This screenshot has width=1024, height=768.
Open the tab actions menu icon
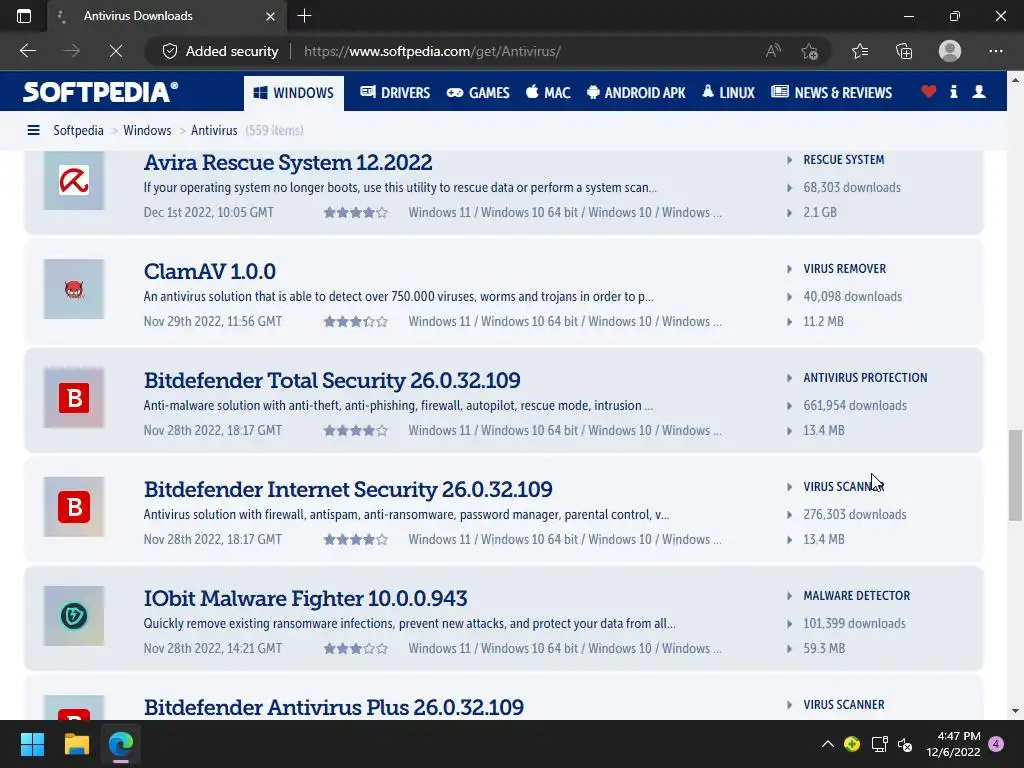[x=24, y=16]
